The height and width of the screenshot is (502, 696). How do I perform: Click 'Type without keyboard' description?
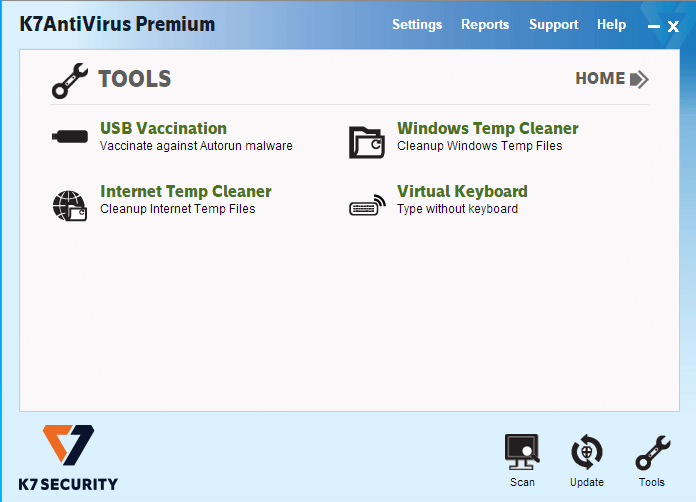pos(457,209)
